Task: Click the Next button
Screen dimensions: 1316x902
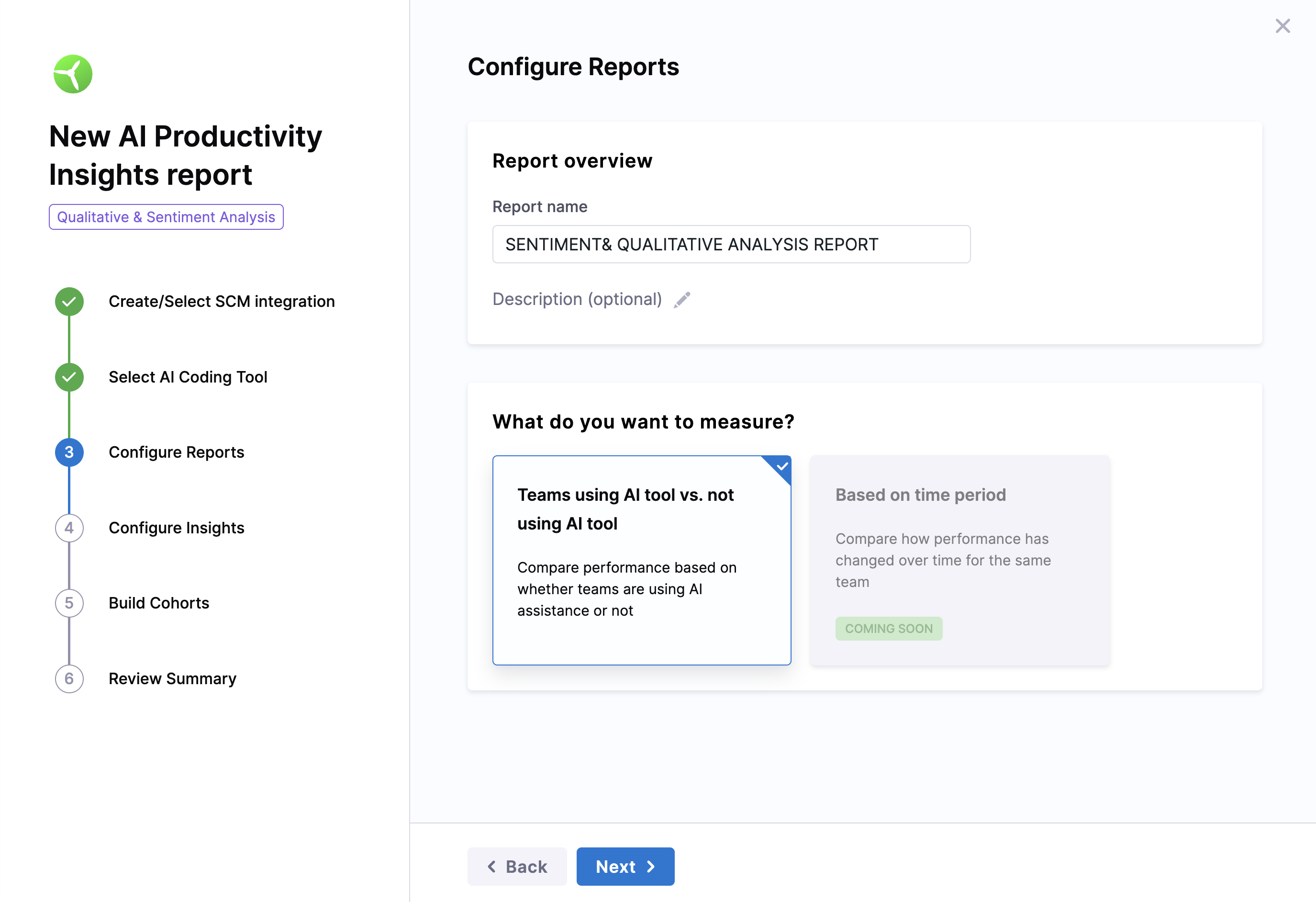Action: pyautogui.click(x=625, y=866)
